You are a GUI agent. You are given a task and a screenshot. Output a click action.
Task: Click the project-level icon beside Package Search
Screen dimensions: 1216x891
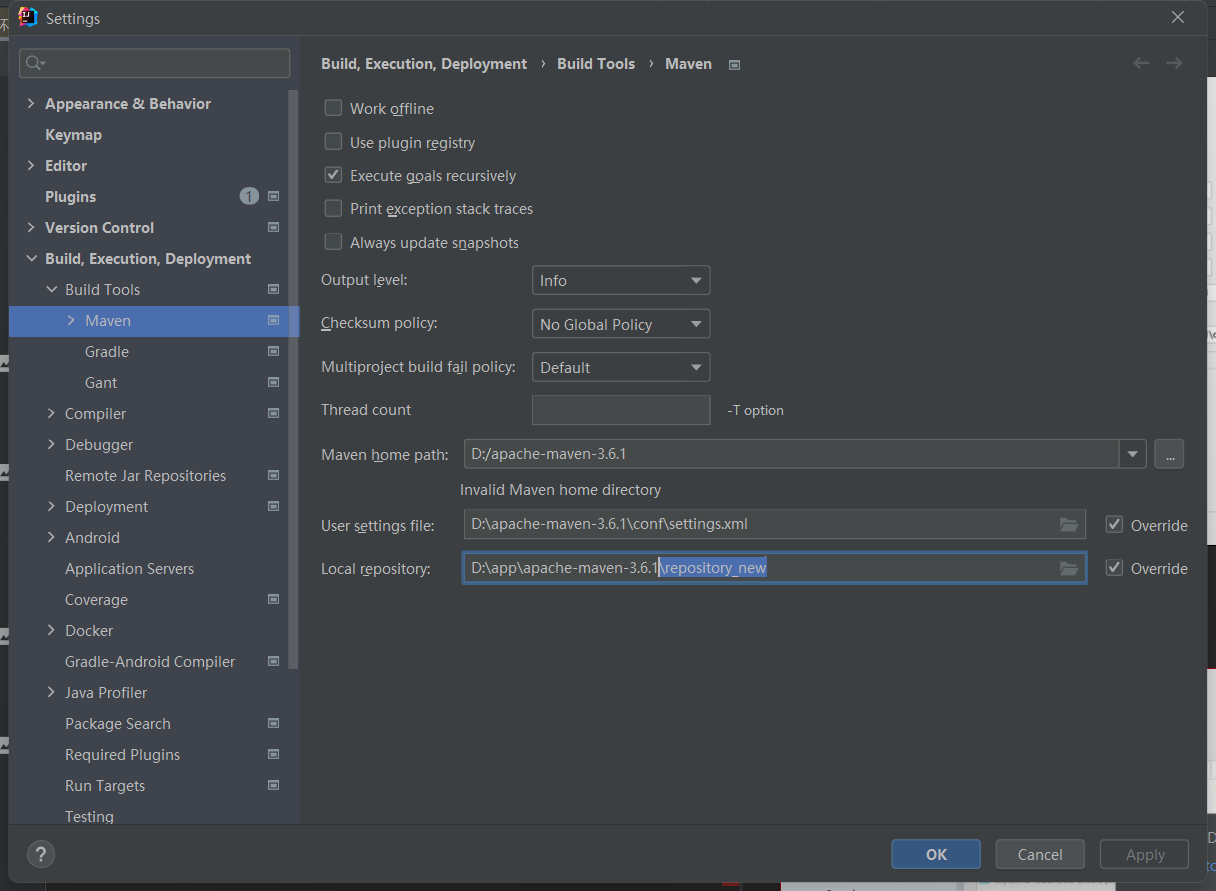coord(274,723)
